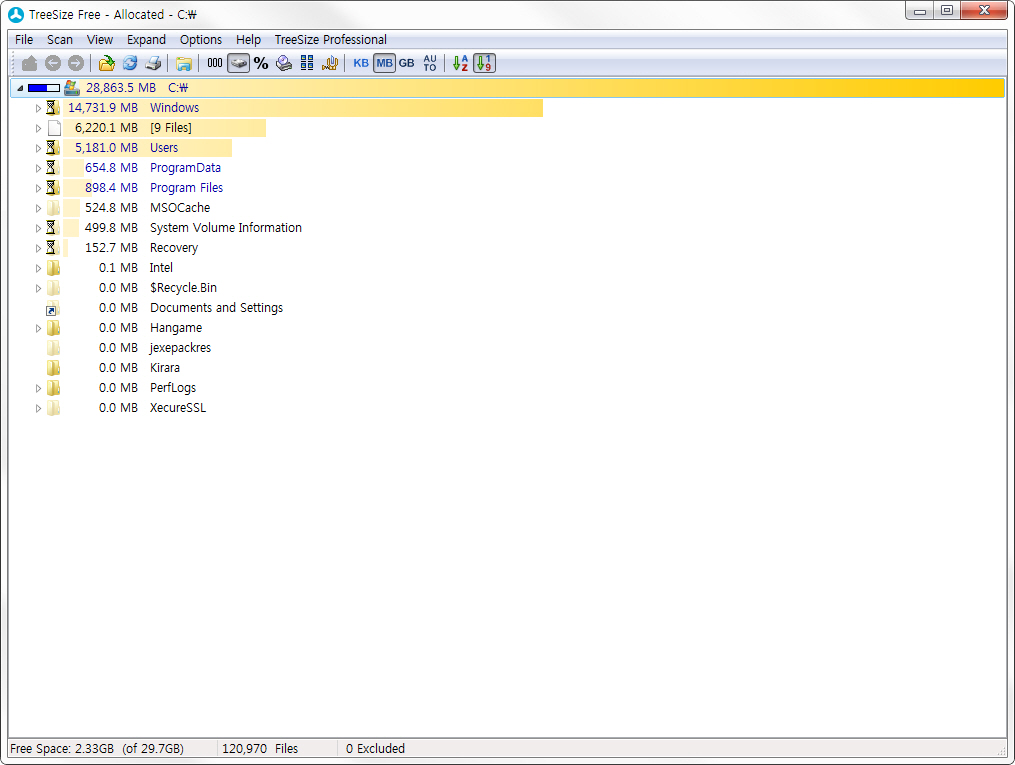Expand the MSOCache folder
This screenshot has height=765, width=1015.
[x=38, y=208]
